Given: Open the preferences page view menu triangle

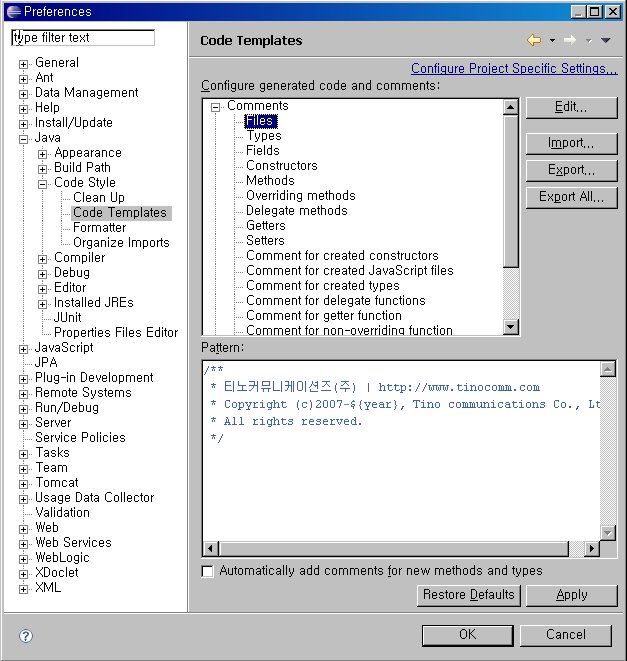Looking at the screenshot, I should click(605, 40).
